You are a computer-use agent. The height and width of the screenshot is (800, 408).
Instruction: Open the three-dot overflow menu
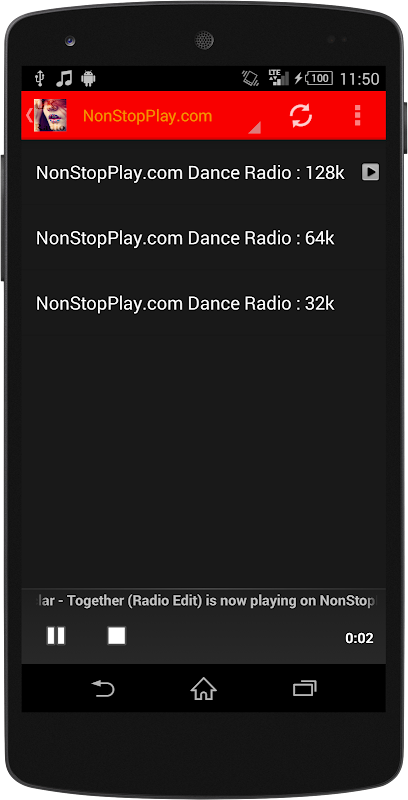[x=358, y=116]
